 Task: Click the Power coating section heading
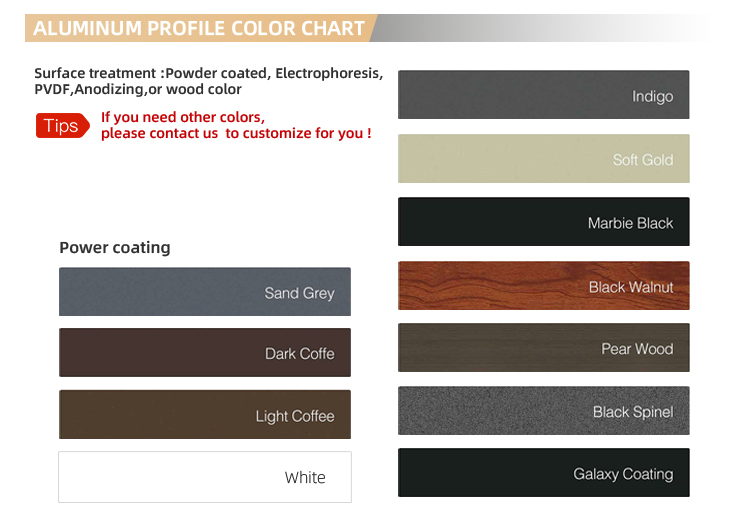click(x=115, y=248)
